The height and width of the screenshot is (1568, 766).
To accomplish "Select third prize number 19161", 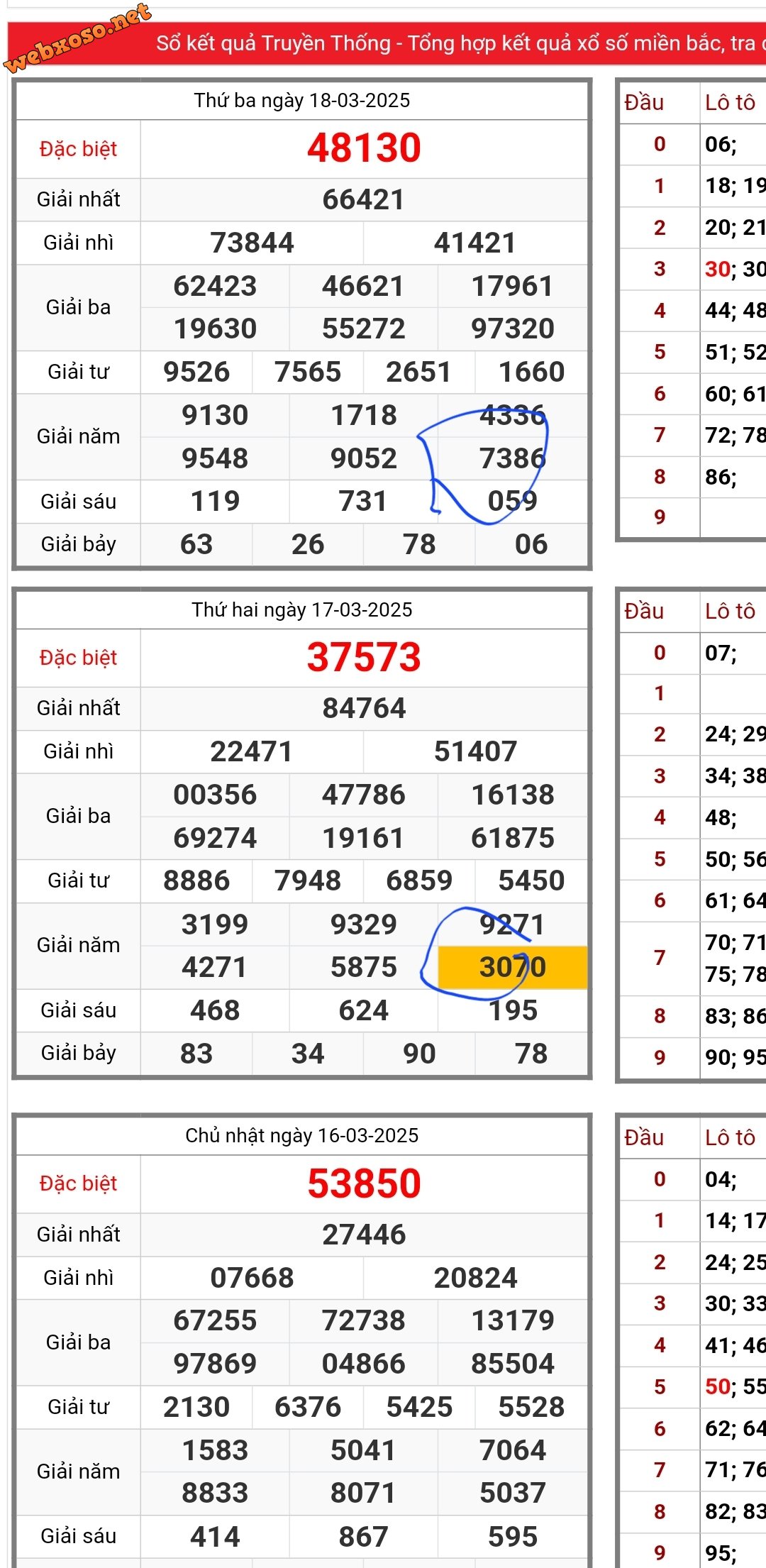I will [364, 838].
